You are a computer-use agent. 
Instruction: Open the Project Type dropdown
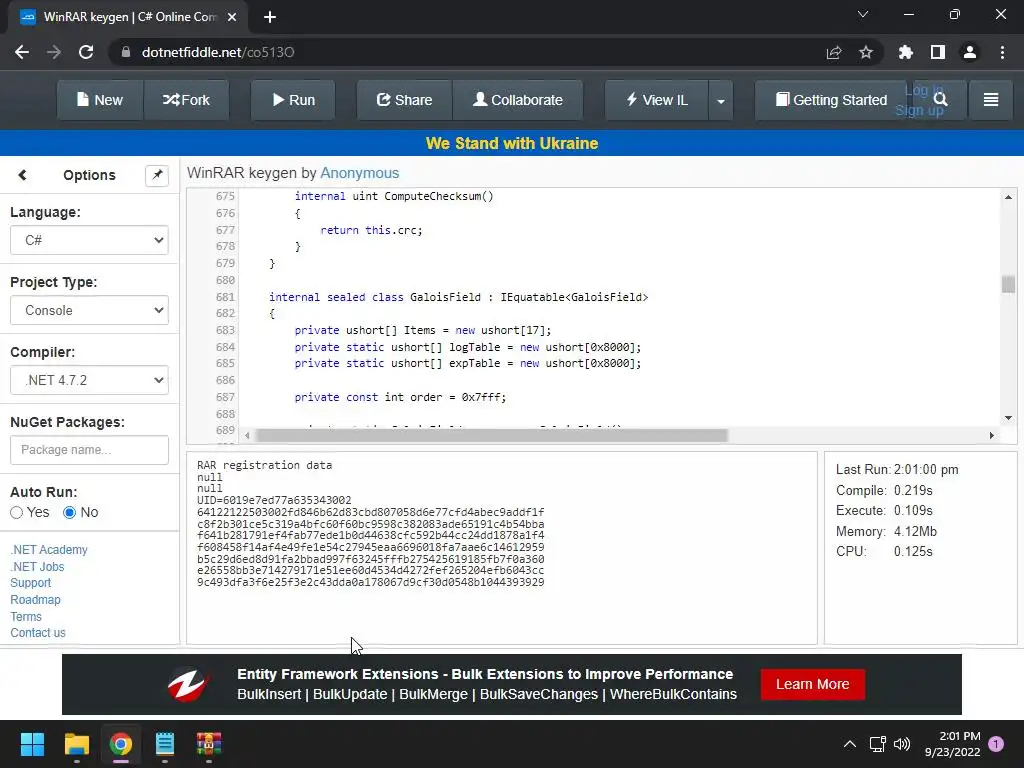(x=89, y=310)
